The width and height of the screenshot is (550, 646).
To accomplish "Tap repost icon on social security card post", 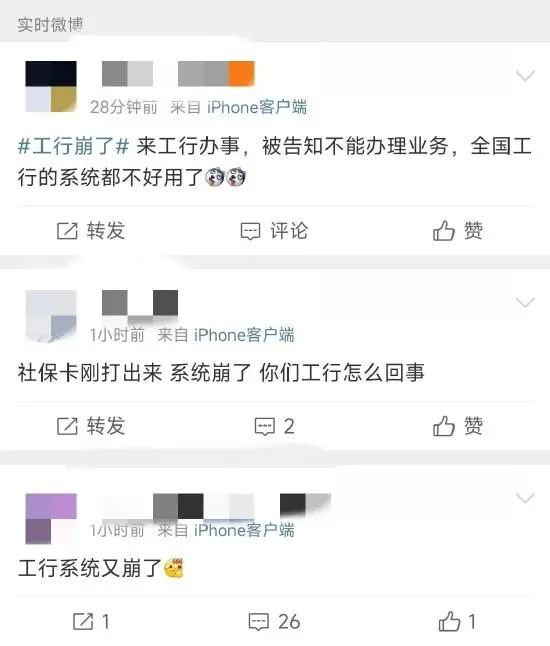I will (x=67, y=426).
